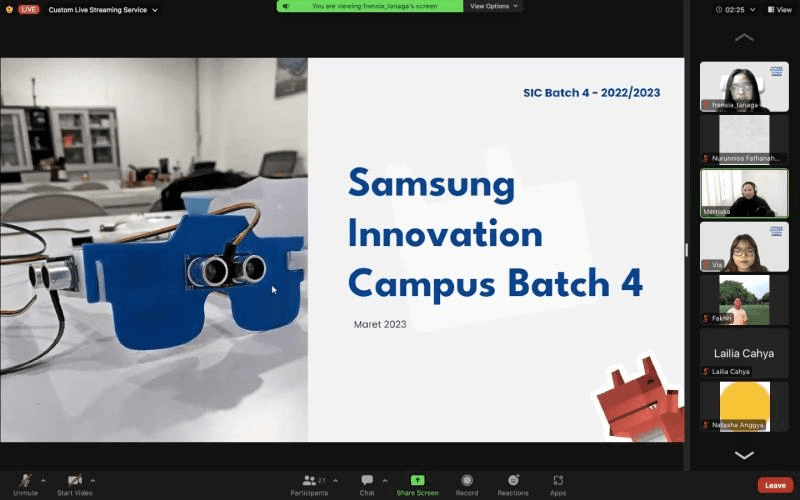Click 'Maret 2023' text on slide
Screen dimensions: 800x500
pos(380,324)
